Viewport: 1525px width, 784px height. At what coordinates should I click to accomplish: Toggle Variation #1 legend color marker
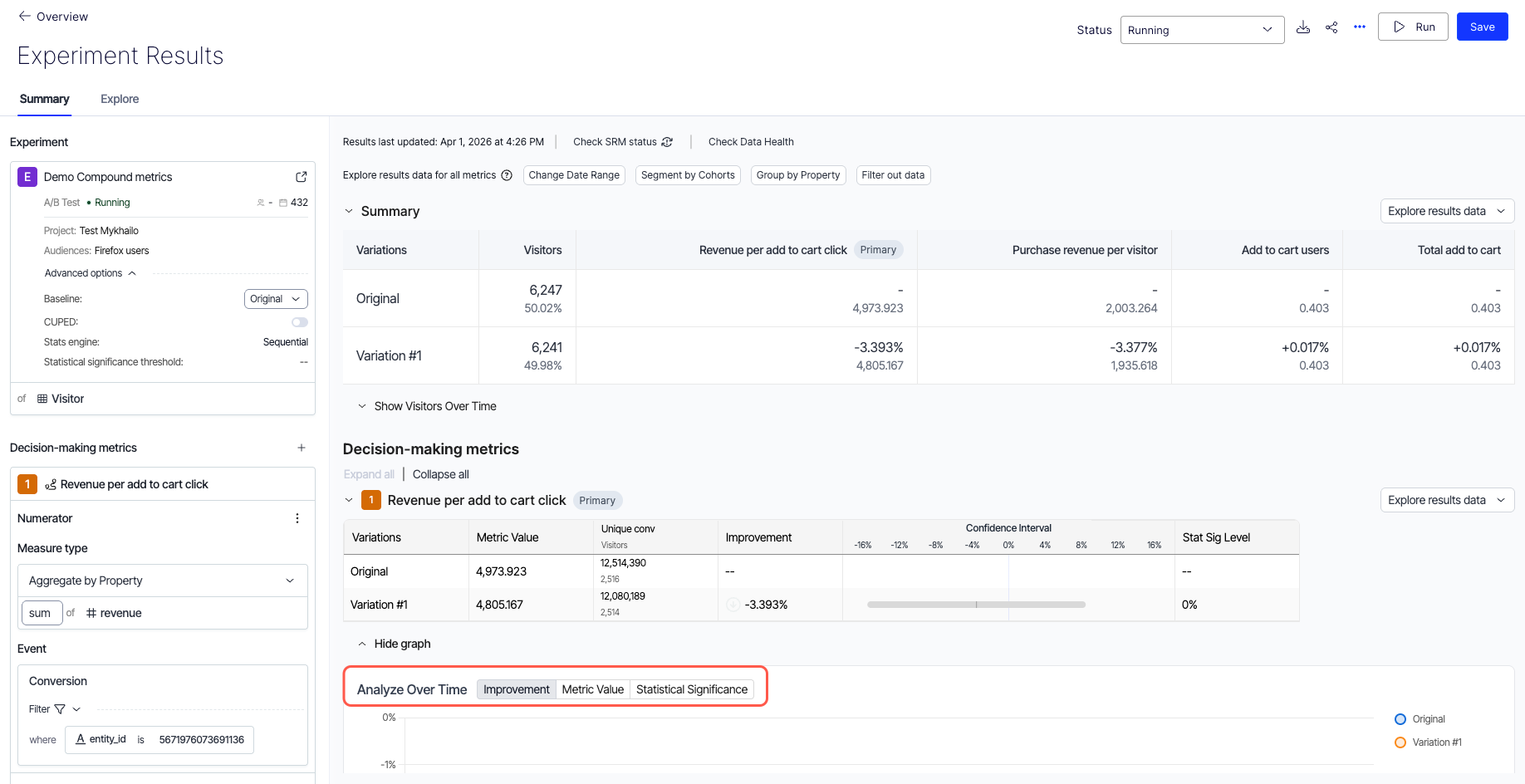pyautogui.click(x=1400, y=742)
